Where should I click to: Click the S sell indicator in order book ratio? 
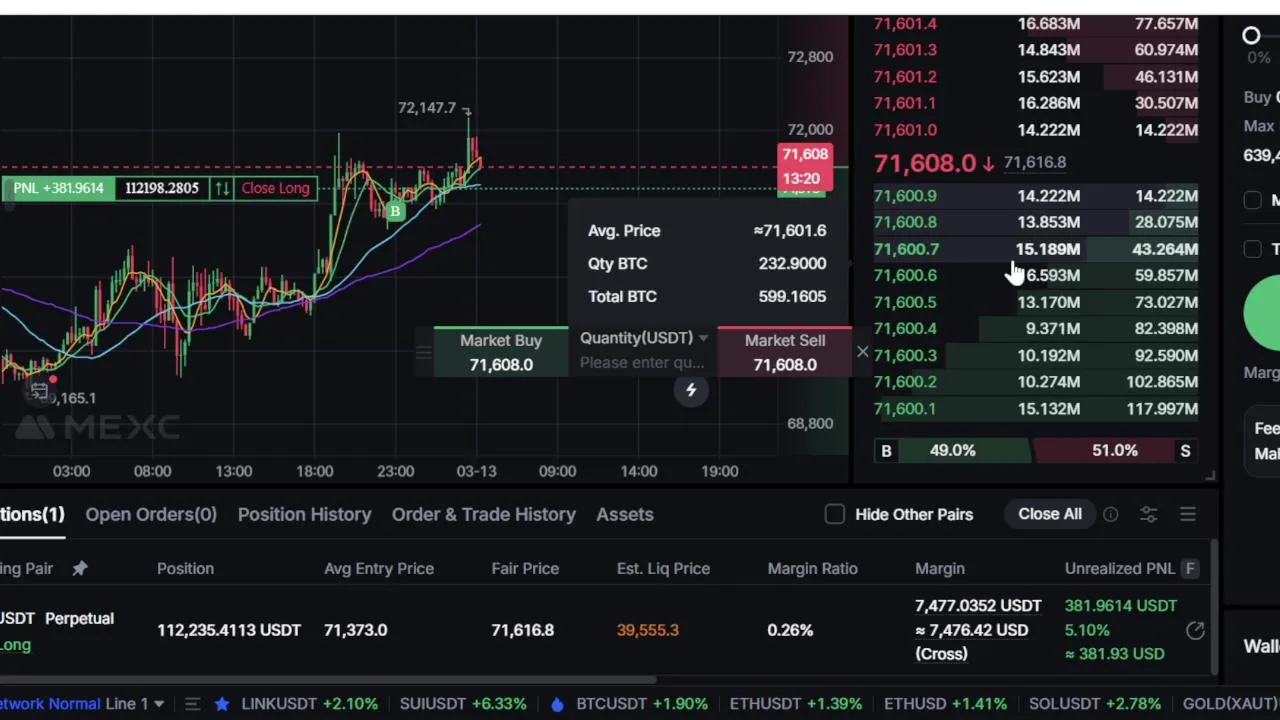1185,451
